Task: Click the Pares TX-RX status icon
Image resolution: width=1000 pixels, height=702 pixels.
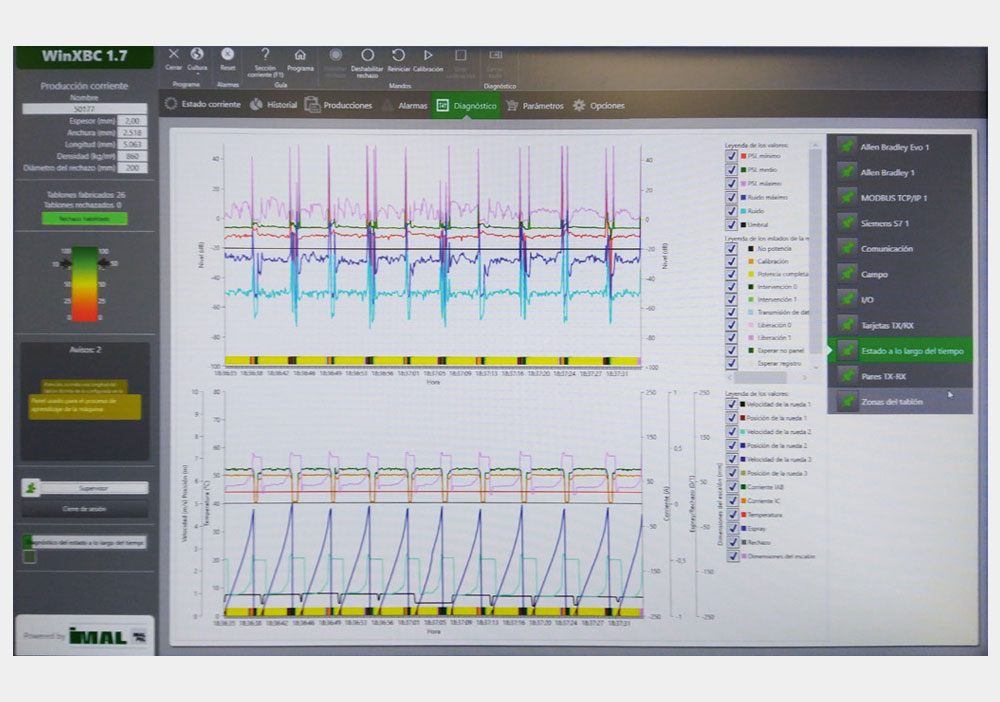Action: [847, 376]
